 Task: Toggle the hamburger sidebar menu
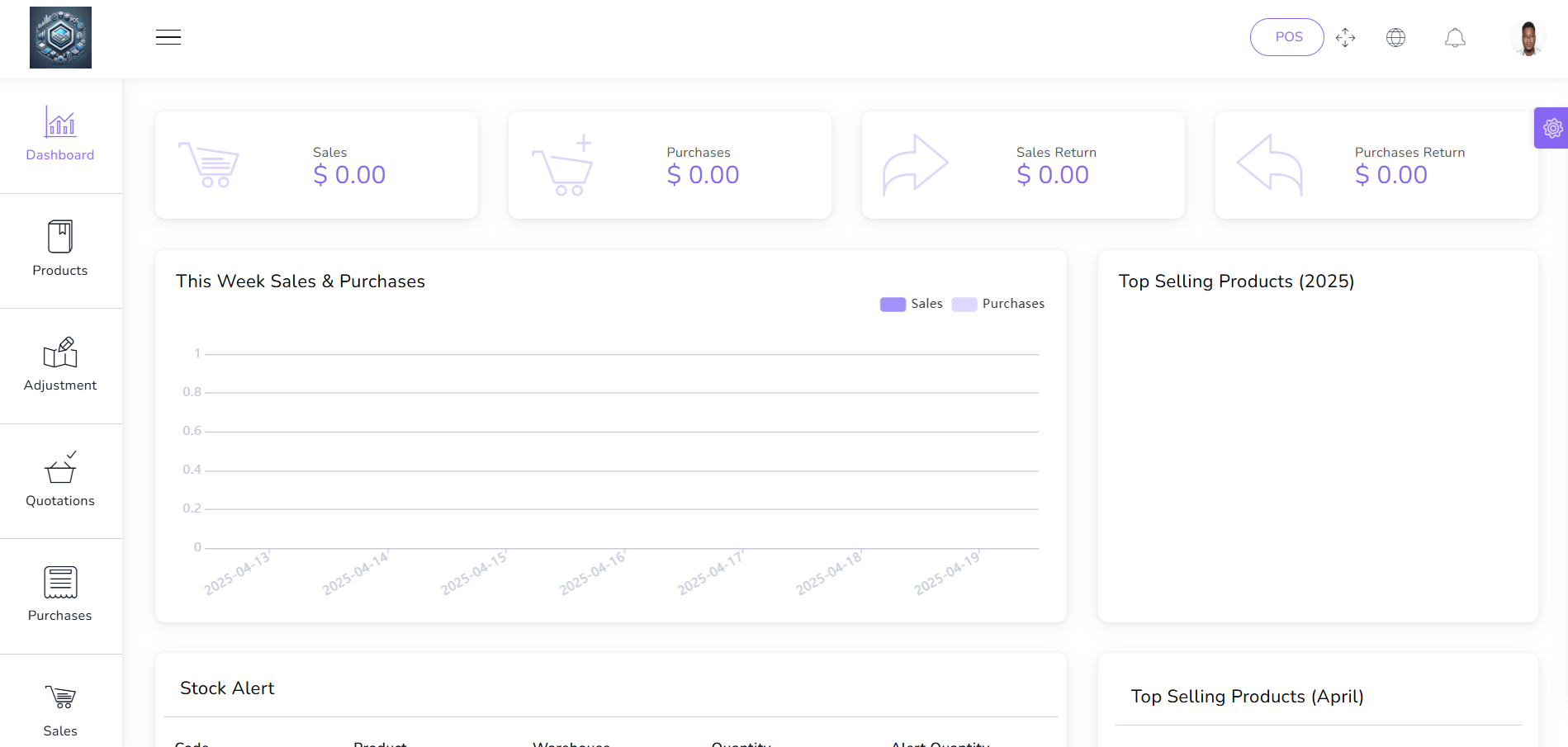(168, 37)
